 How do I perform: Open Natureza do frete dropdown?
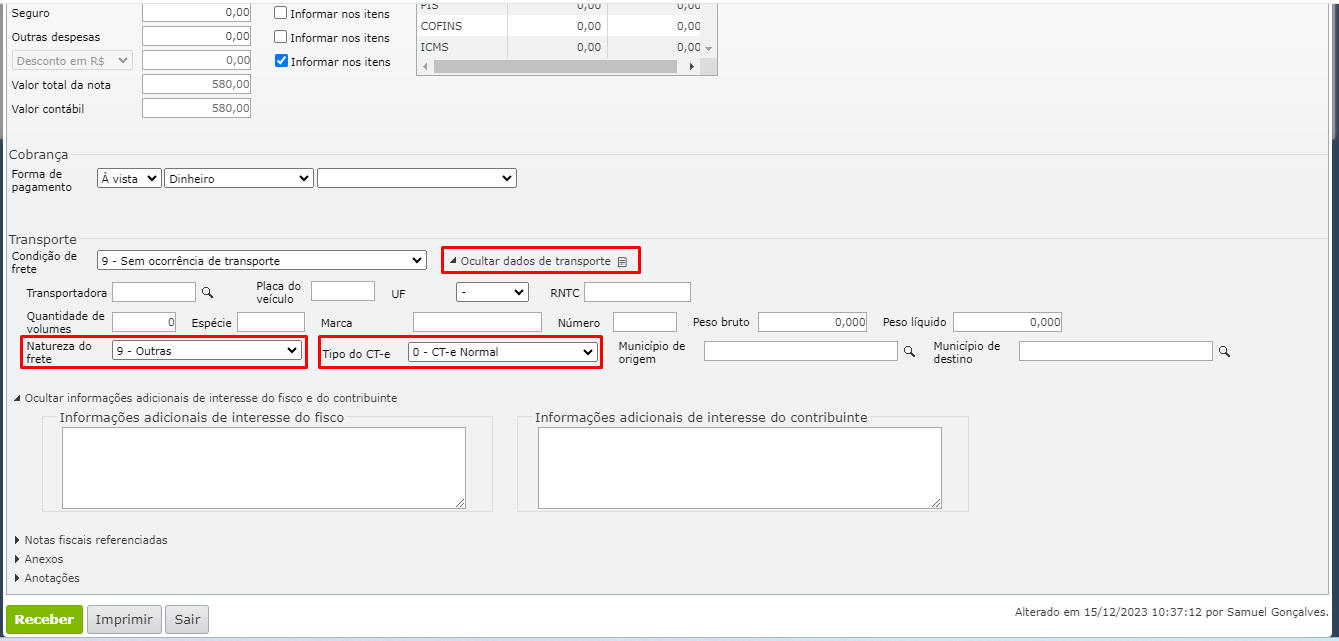coord(207,351)
